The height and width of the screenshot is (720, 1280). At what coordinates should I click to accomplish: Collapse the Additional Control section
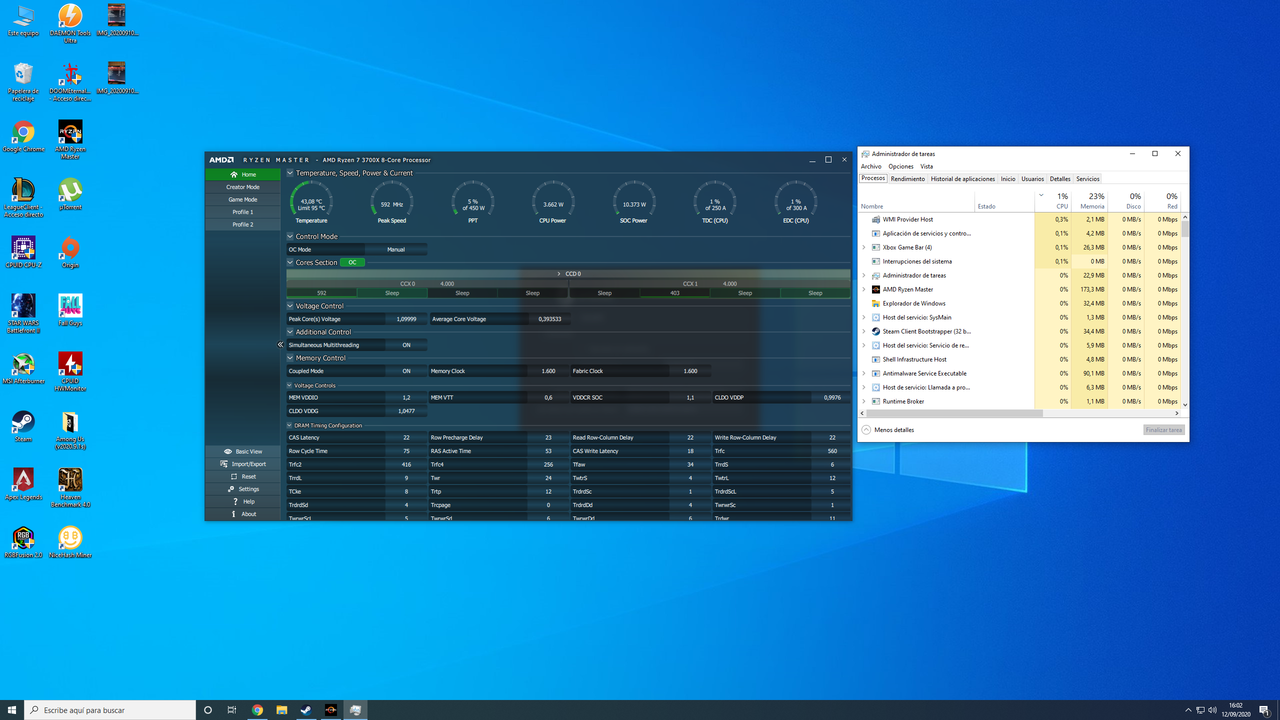tap(291, 332)
